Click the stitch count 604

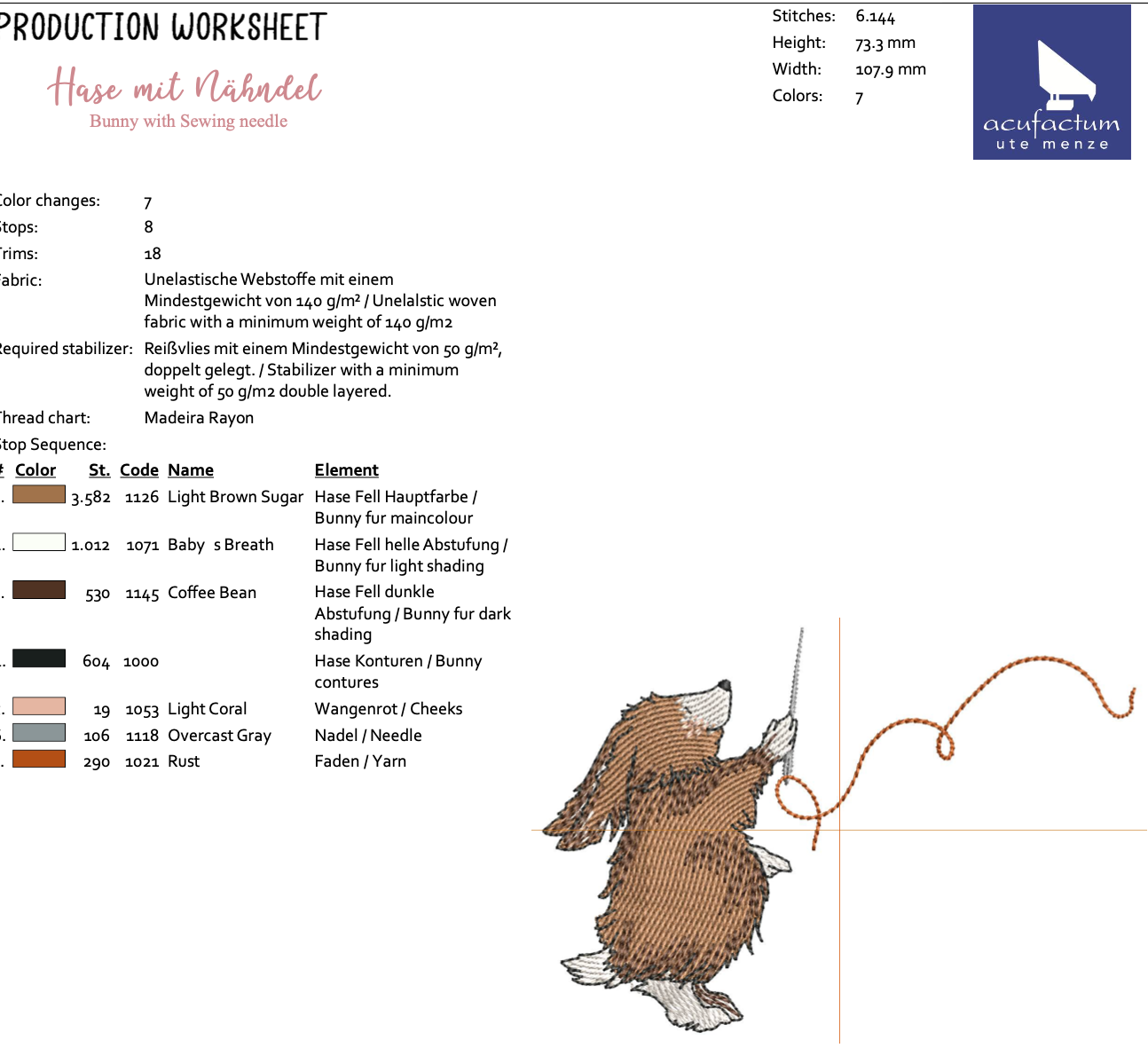pos(96,662)
